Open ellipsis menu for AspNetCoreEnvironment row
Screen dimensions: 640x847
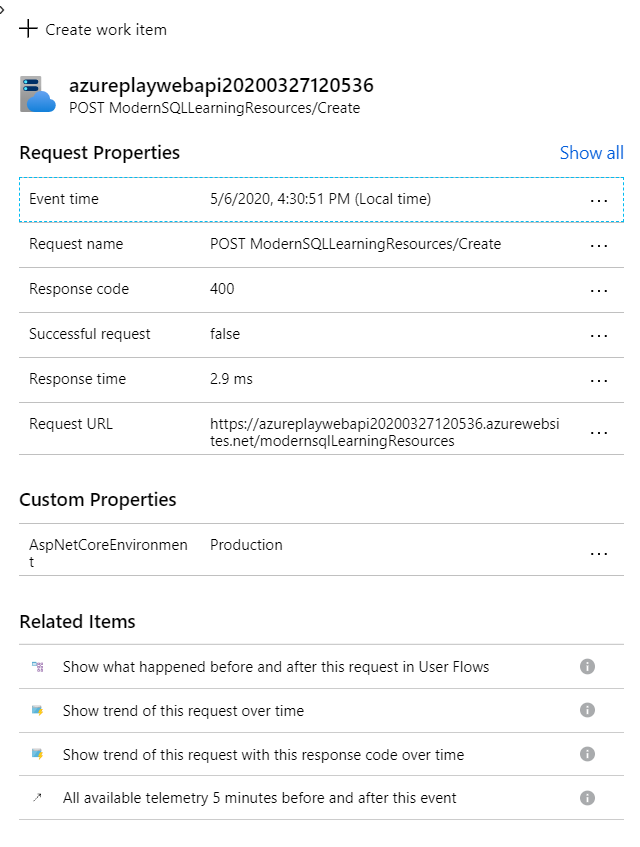coord(599,553)
